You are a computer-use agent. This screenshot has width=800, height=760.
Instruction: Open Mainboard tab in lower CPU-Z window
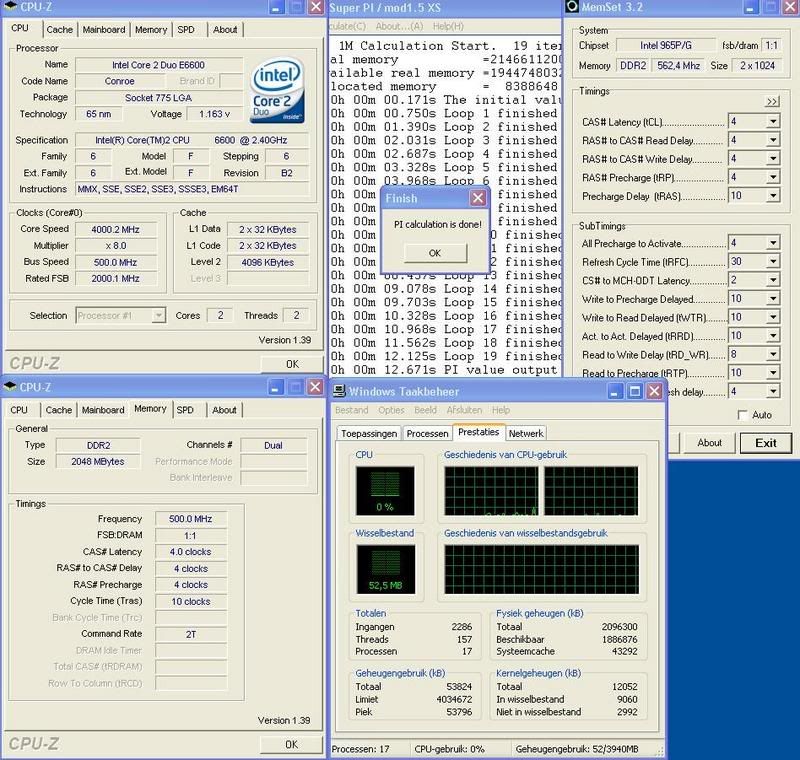(x=103, y=410)
